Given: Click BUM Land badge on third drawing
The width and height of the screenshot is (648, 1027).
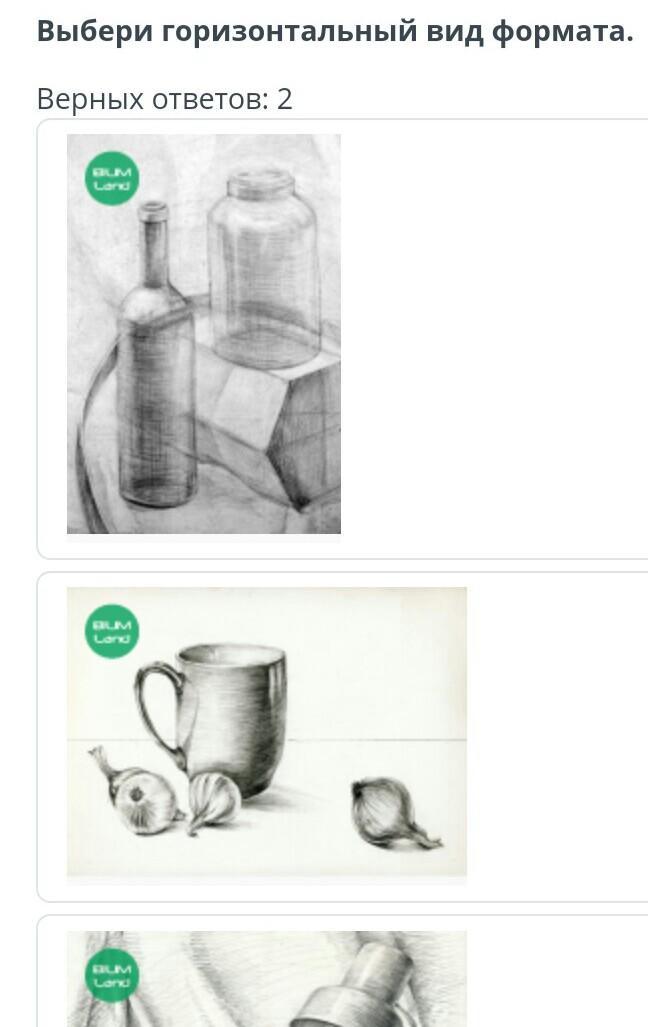Looking at the screenshot, I should coord(112,975).
